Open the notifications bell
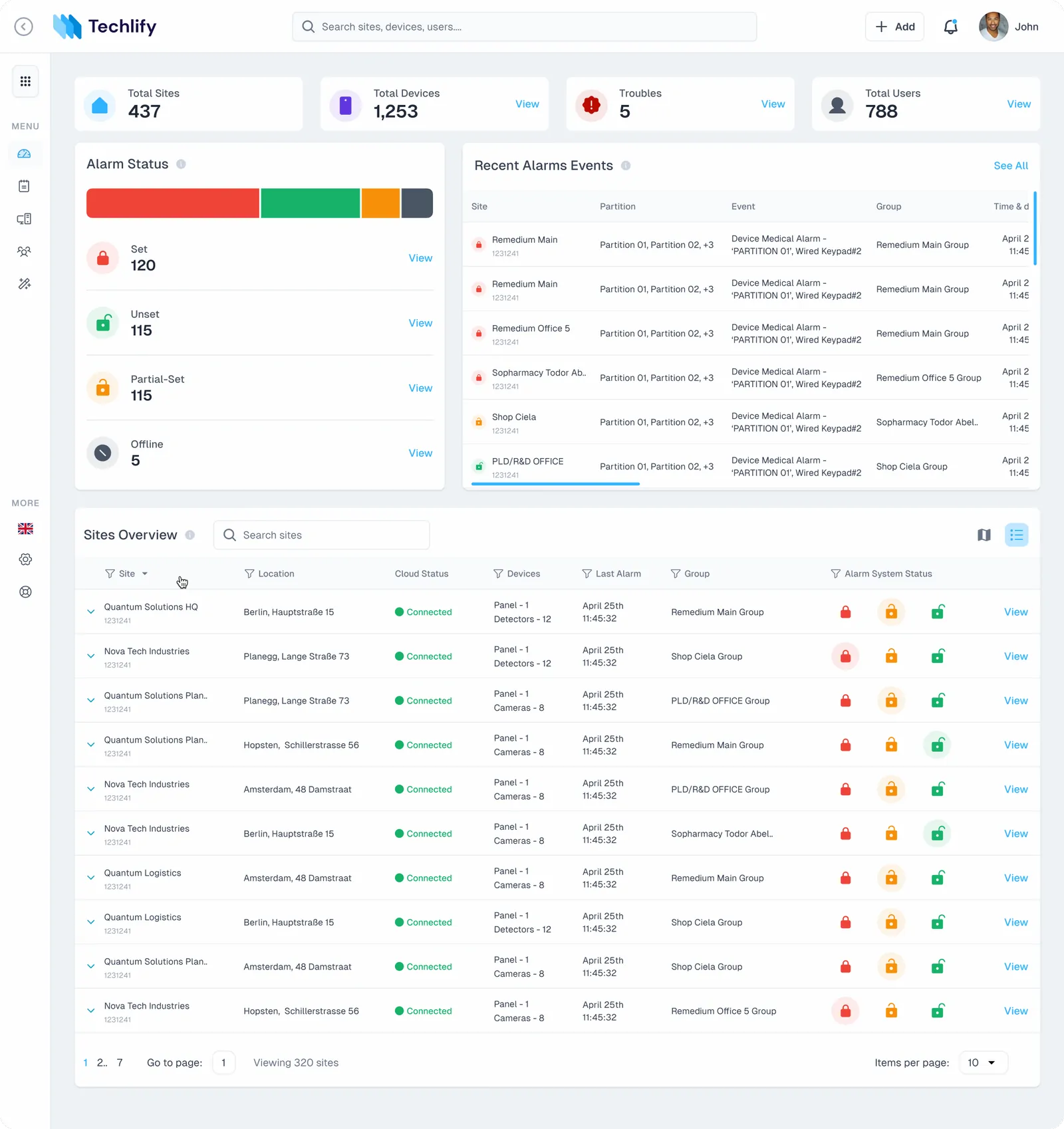This screenshot has height=1129, width=1064. pos(951,27)
